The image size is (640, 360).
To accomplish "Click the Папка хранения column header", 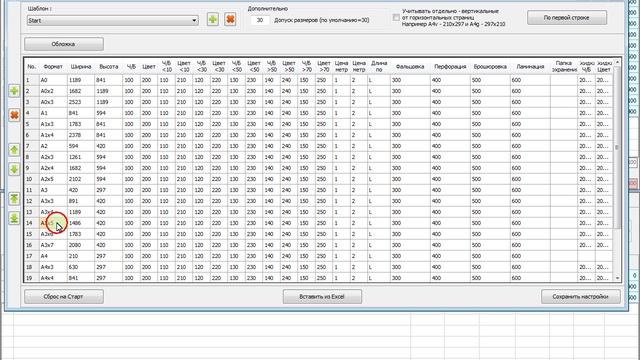I will click(564, 67).
